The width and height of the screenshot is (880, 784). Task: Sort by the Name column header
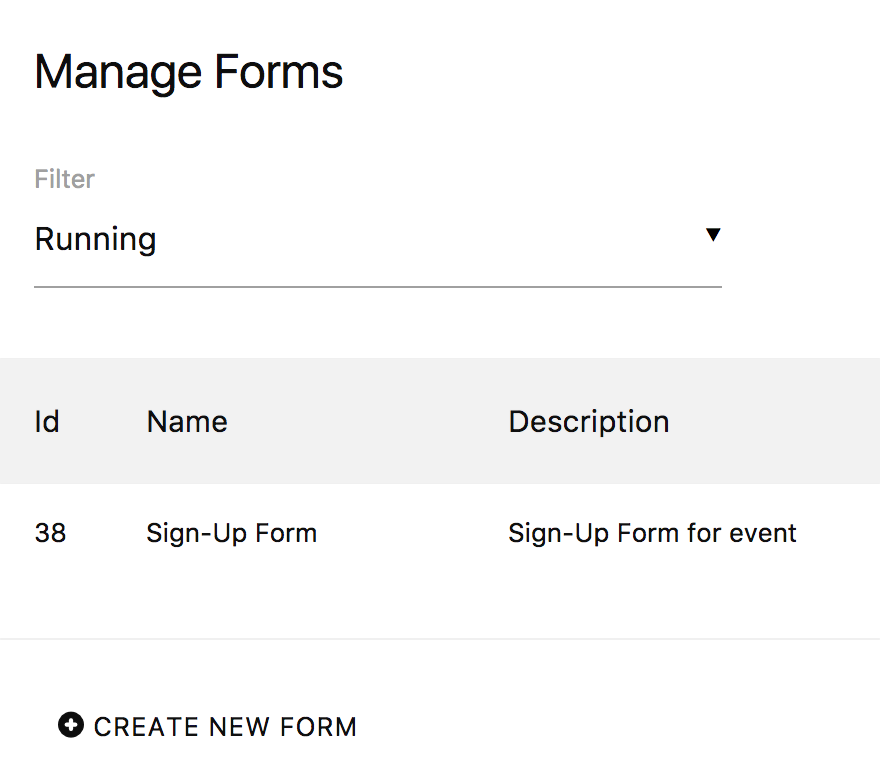click(187, 421)
